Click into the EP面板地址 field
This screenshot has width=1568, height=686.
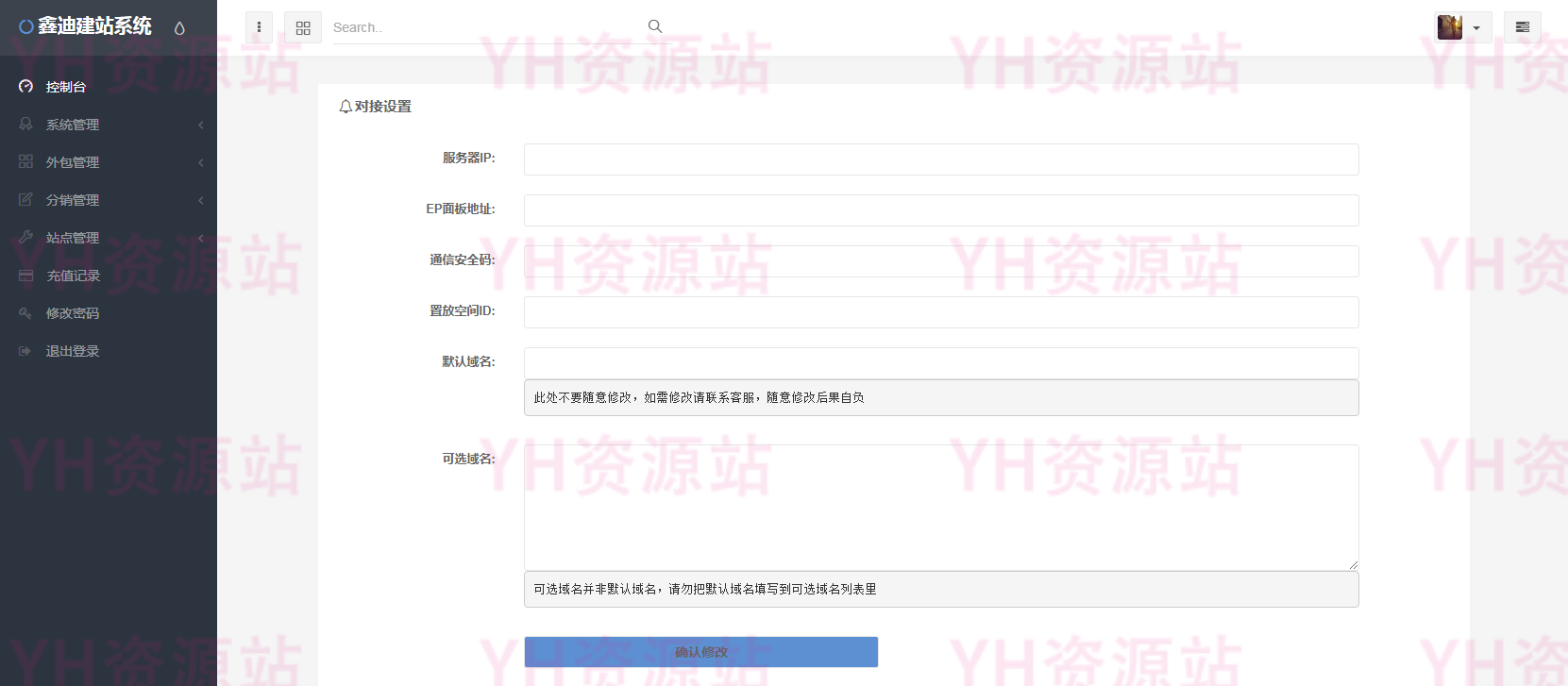point(940,210)
